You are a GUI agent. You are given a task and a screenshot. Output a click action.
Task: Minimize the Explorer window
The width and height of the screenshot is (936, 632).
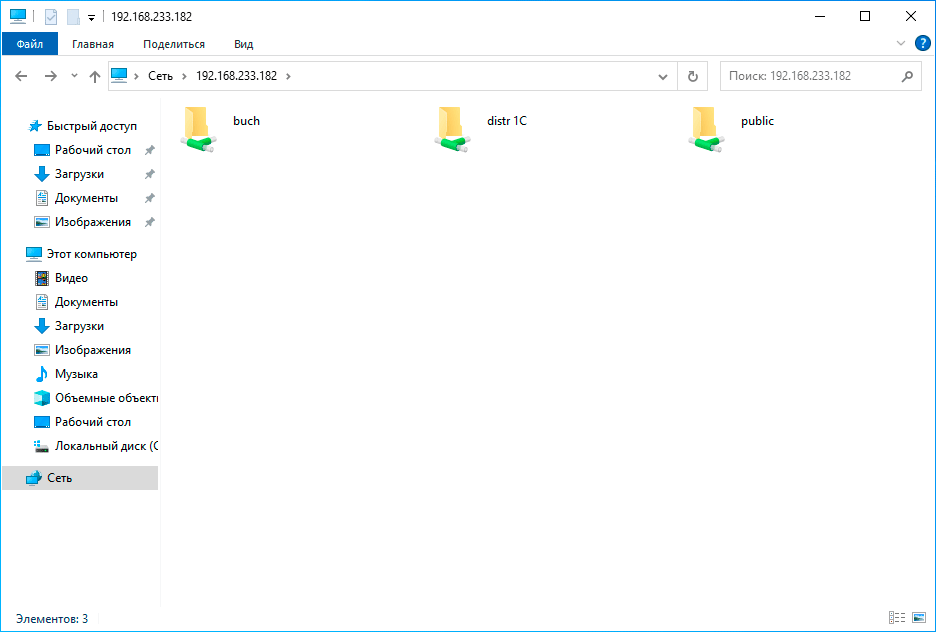point(820,16)
